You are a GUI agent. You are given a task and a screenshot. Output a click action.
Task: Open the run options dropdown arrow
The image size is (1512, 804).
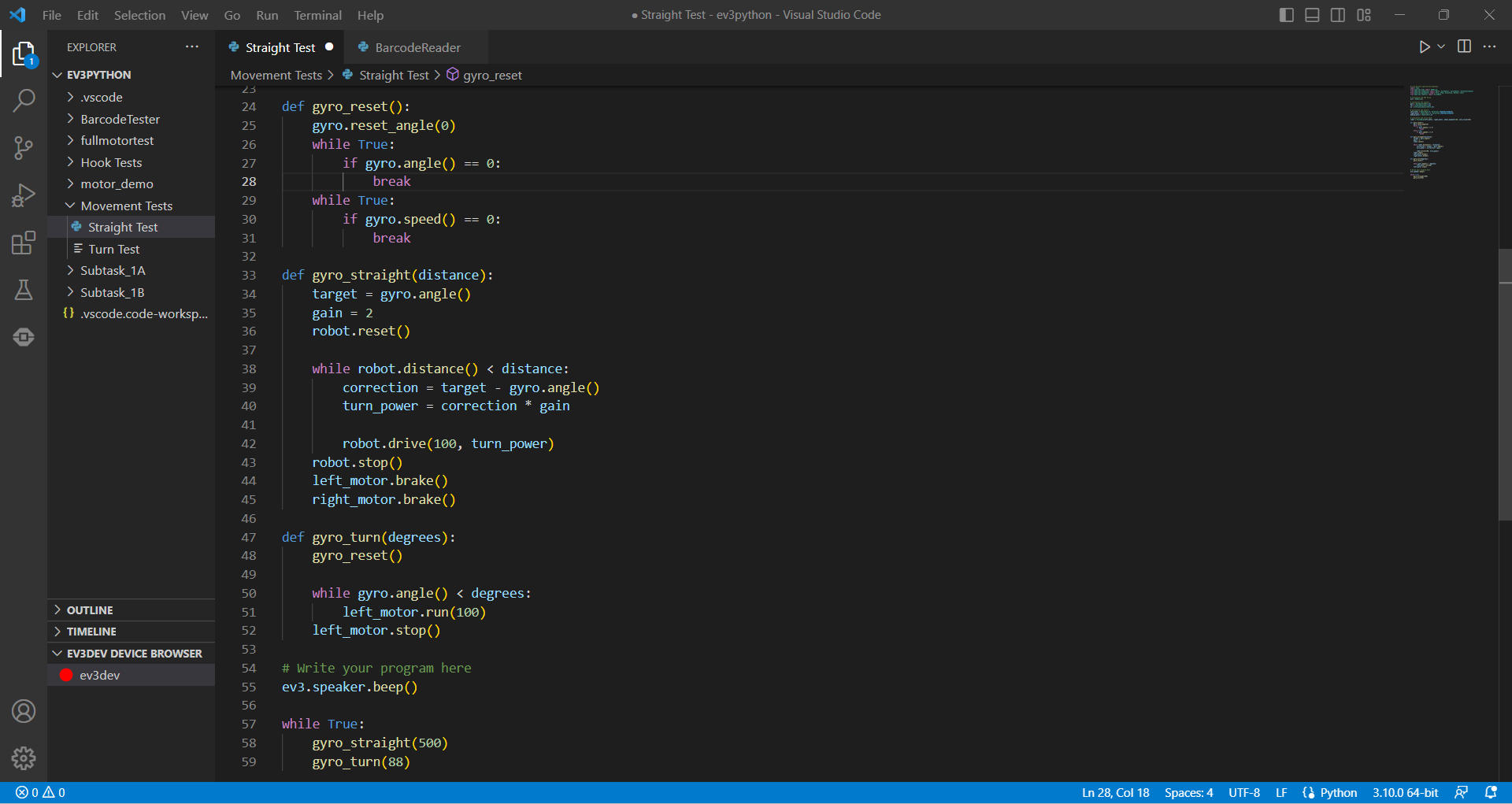(x=1441, y=47)
